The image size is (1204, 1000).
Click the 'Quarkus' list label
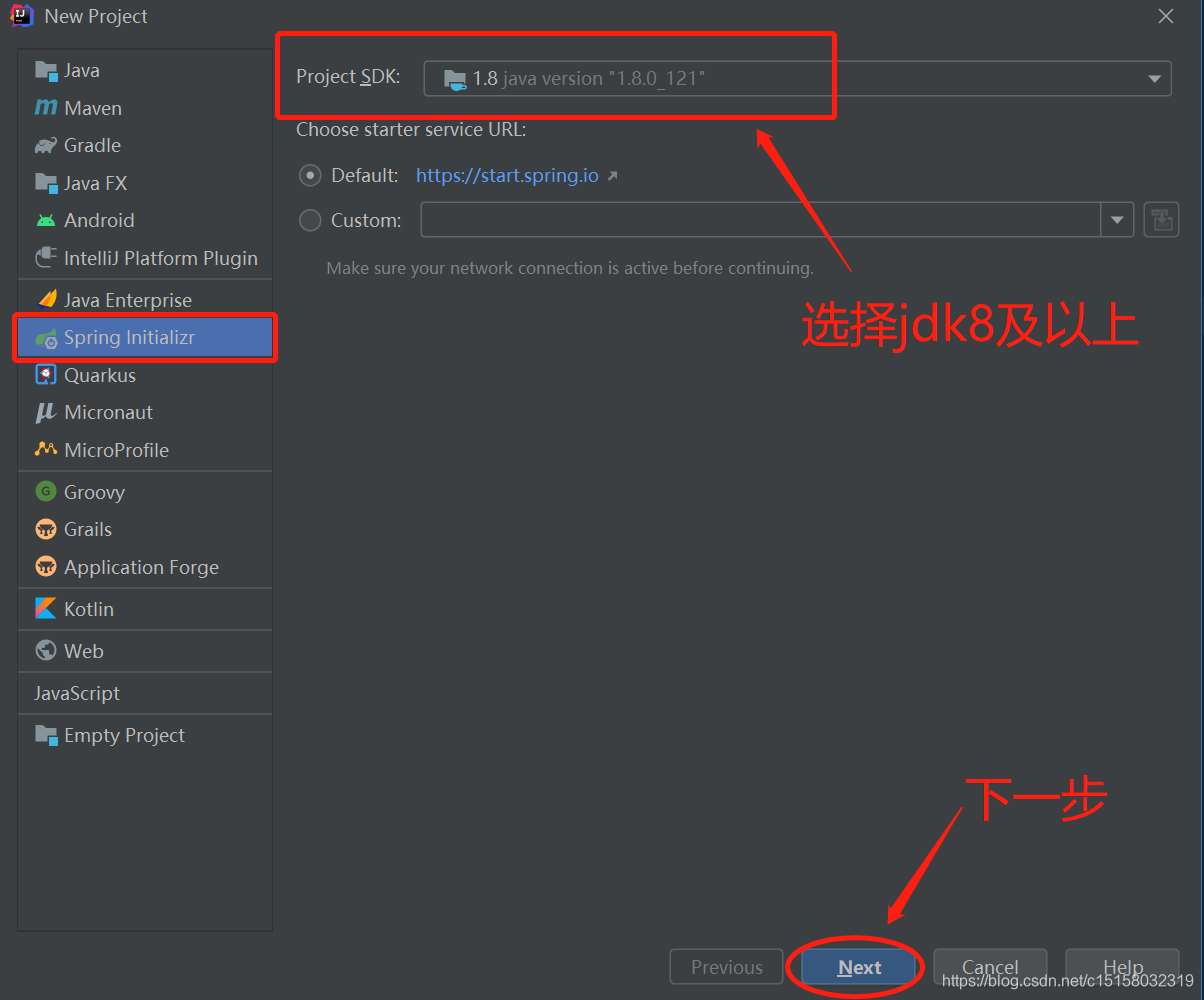click(100, 375)
